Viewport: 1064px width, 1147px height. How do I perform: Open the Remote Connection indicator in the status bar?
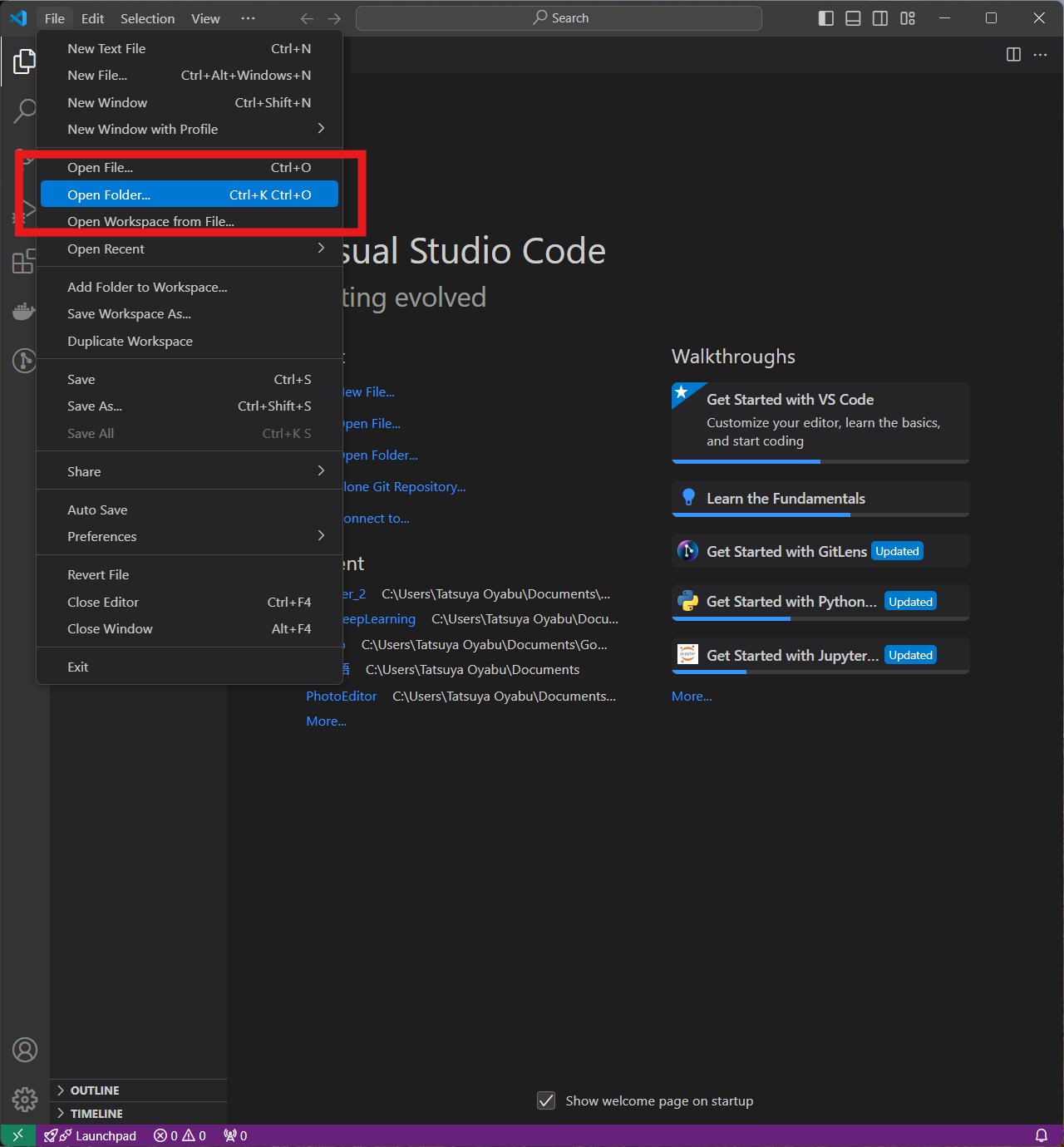click(x=17, y=1135)
